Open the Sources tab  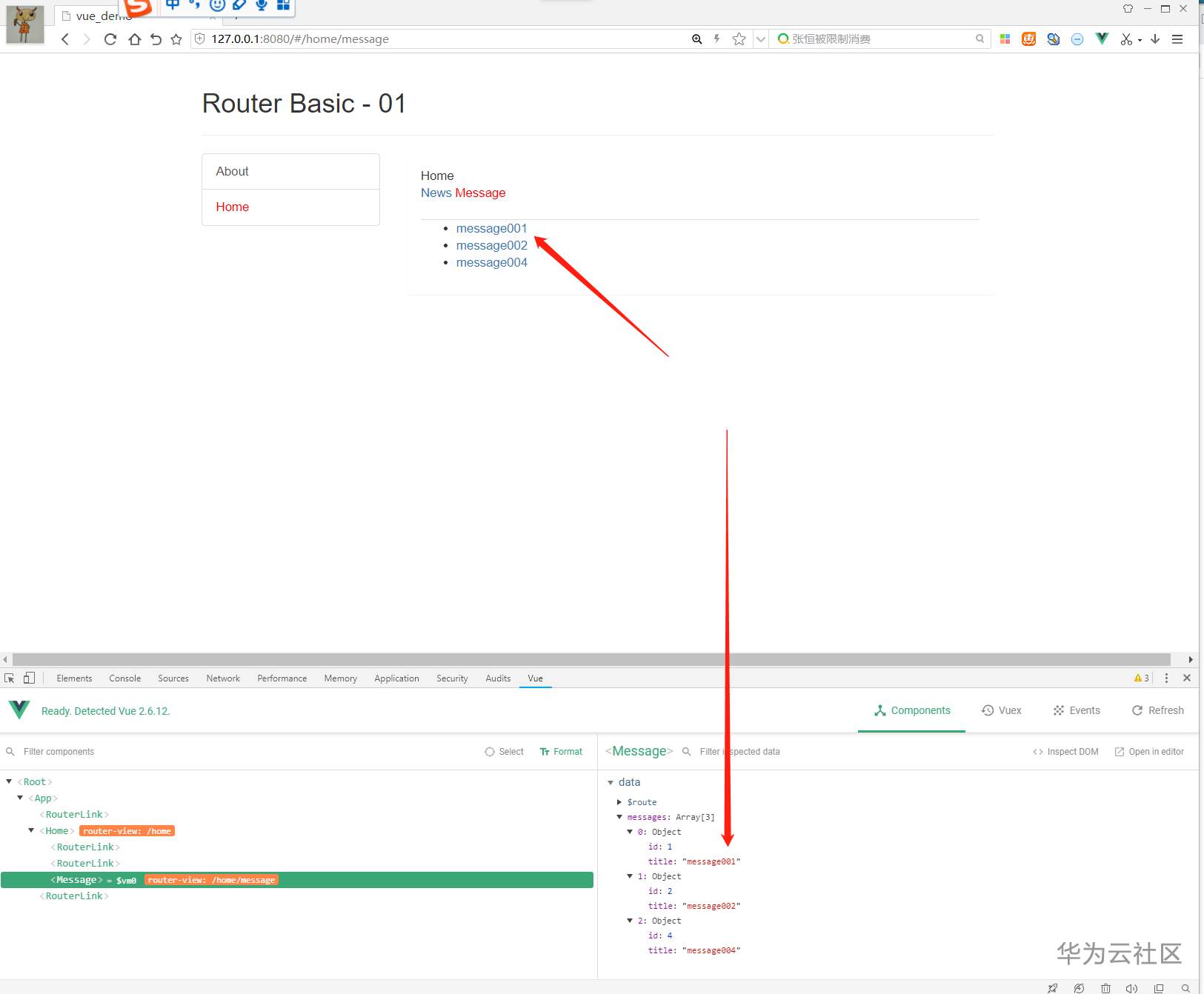pos(173,678)
